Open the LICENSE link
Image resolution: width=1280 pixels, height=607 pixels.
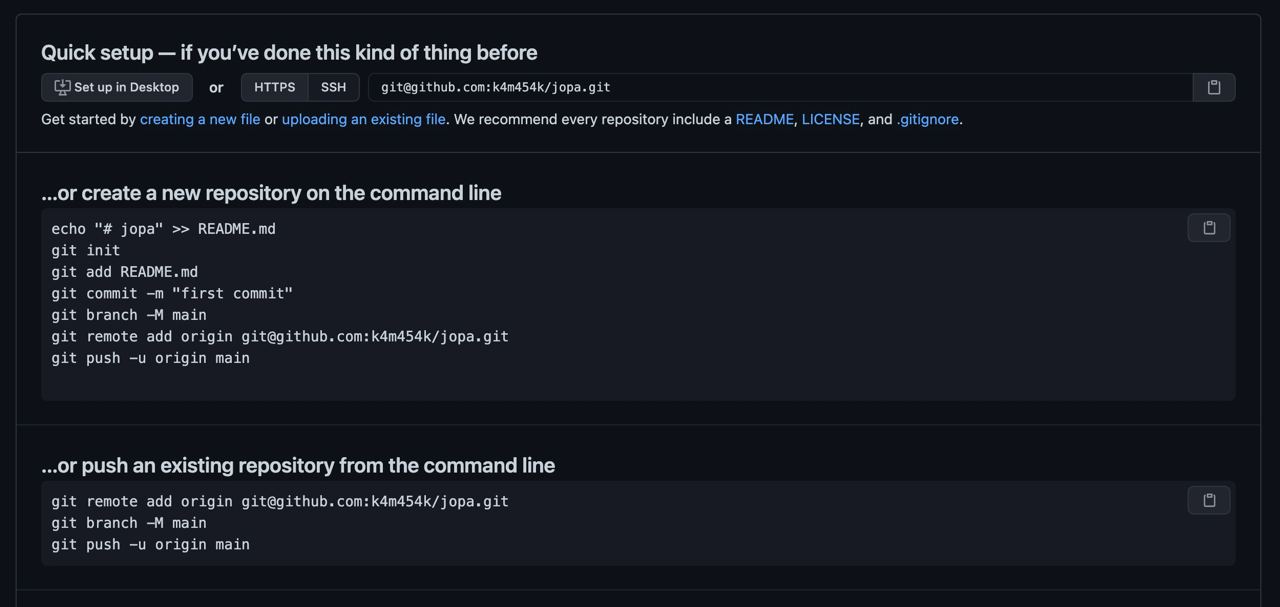pos(831,119)
